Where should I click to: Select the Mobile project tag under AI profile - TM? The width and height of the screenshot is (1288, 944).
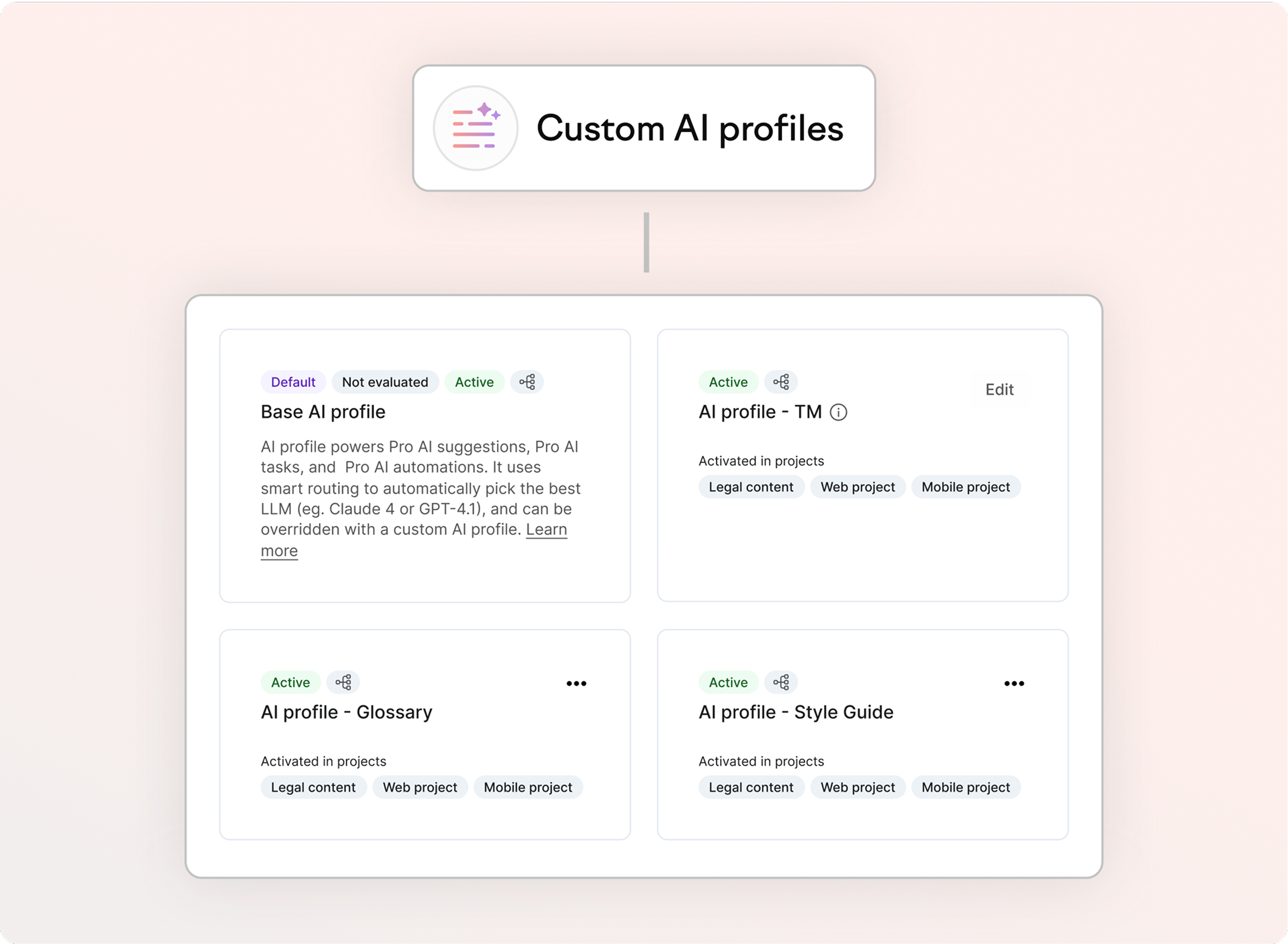coord(965,487)
